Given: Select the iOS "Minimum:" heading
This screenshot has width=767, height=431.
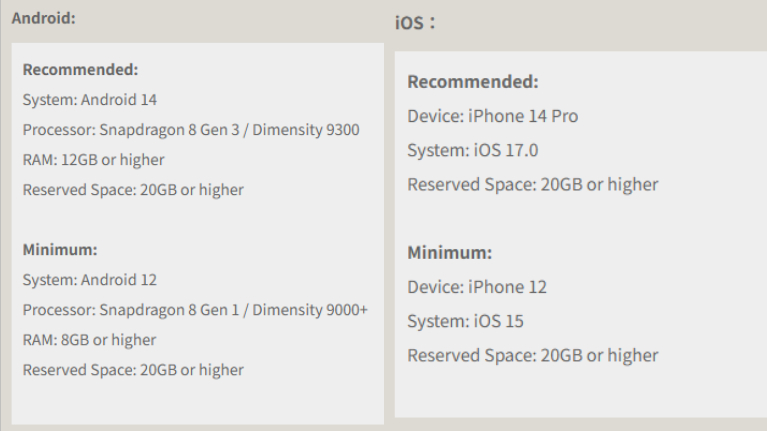Looking at the screenshot, I should tap(450, 253).
